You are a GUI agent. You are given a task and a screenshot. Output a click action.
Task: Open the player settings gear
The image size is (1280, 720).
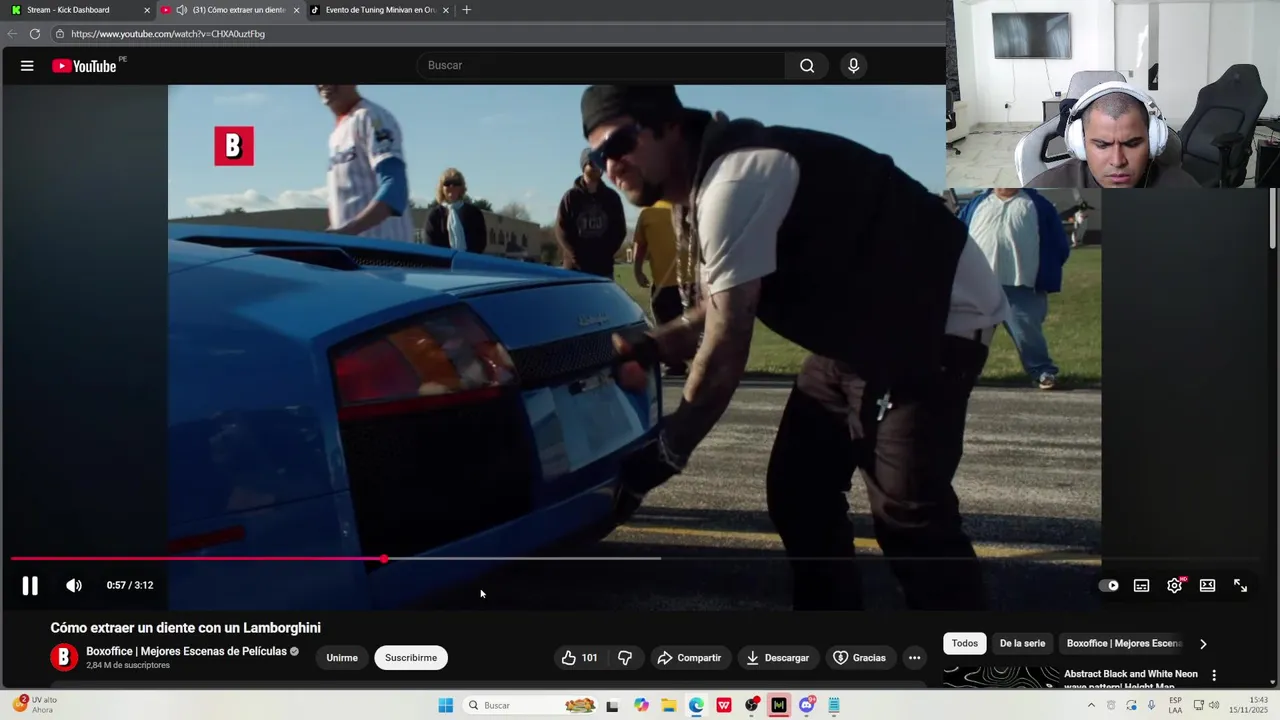coord(1175,586)
